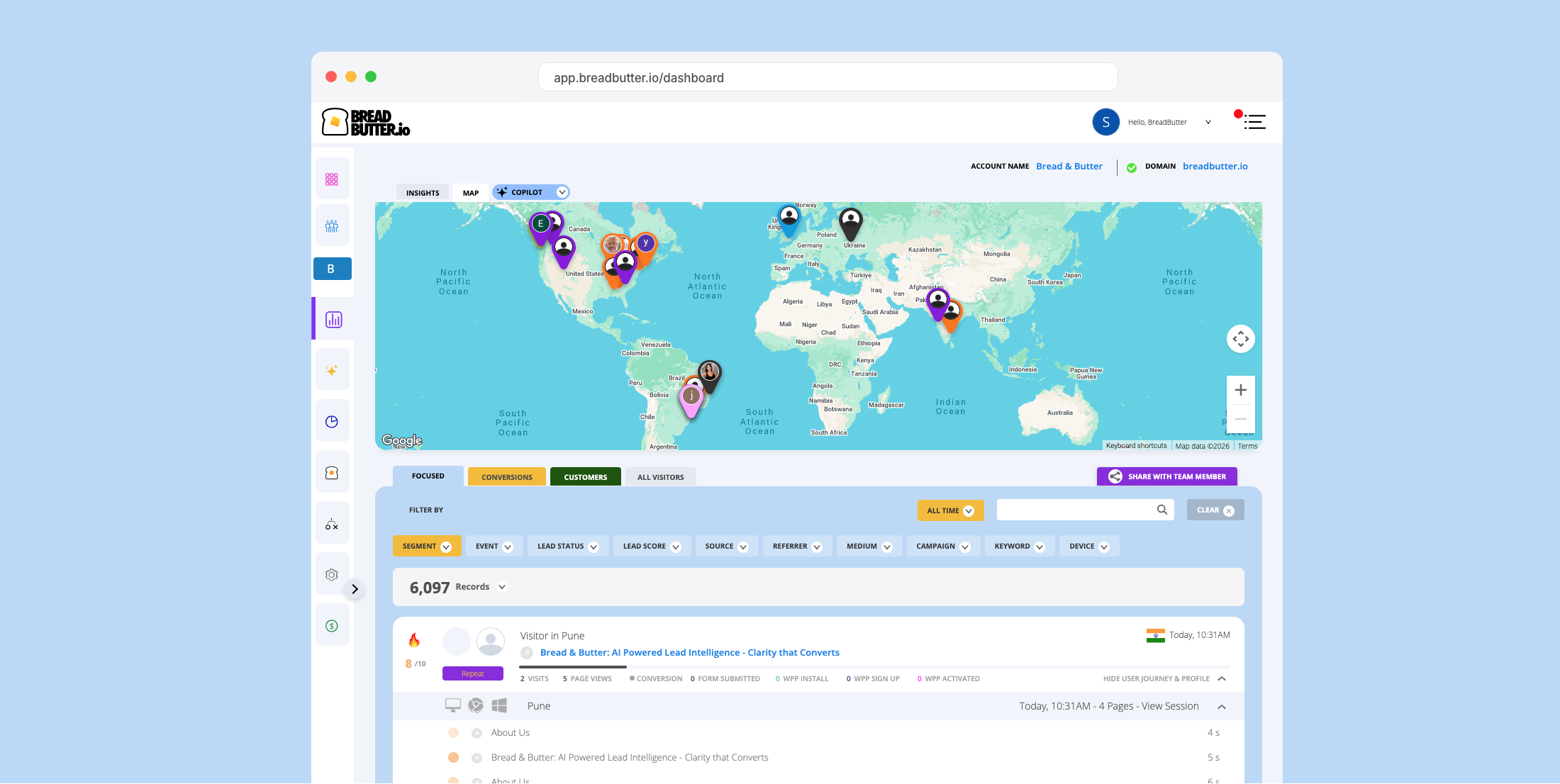Screen dimensions: 1560x784
Task: Switch to the CONVERSIONS tab
Action: pos(506,477)
